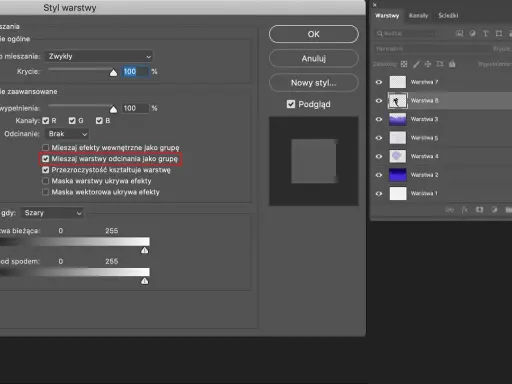The width and height of the screenshot is (512, 384).
Task: Click the lock transparent pixels icon
Action: [x=404, y=64]
